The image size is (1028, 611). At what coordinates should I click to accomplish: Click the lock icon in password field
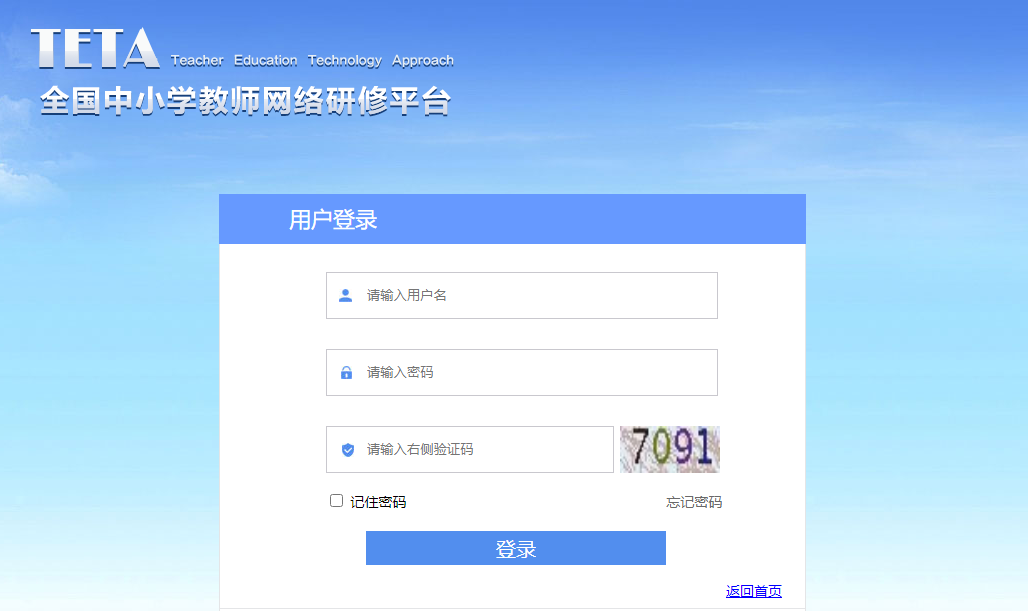pos(346,372)
